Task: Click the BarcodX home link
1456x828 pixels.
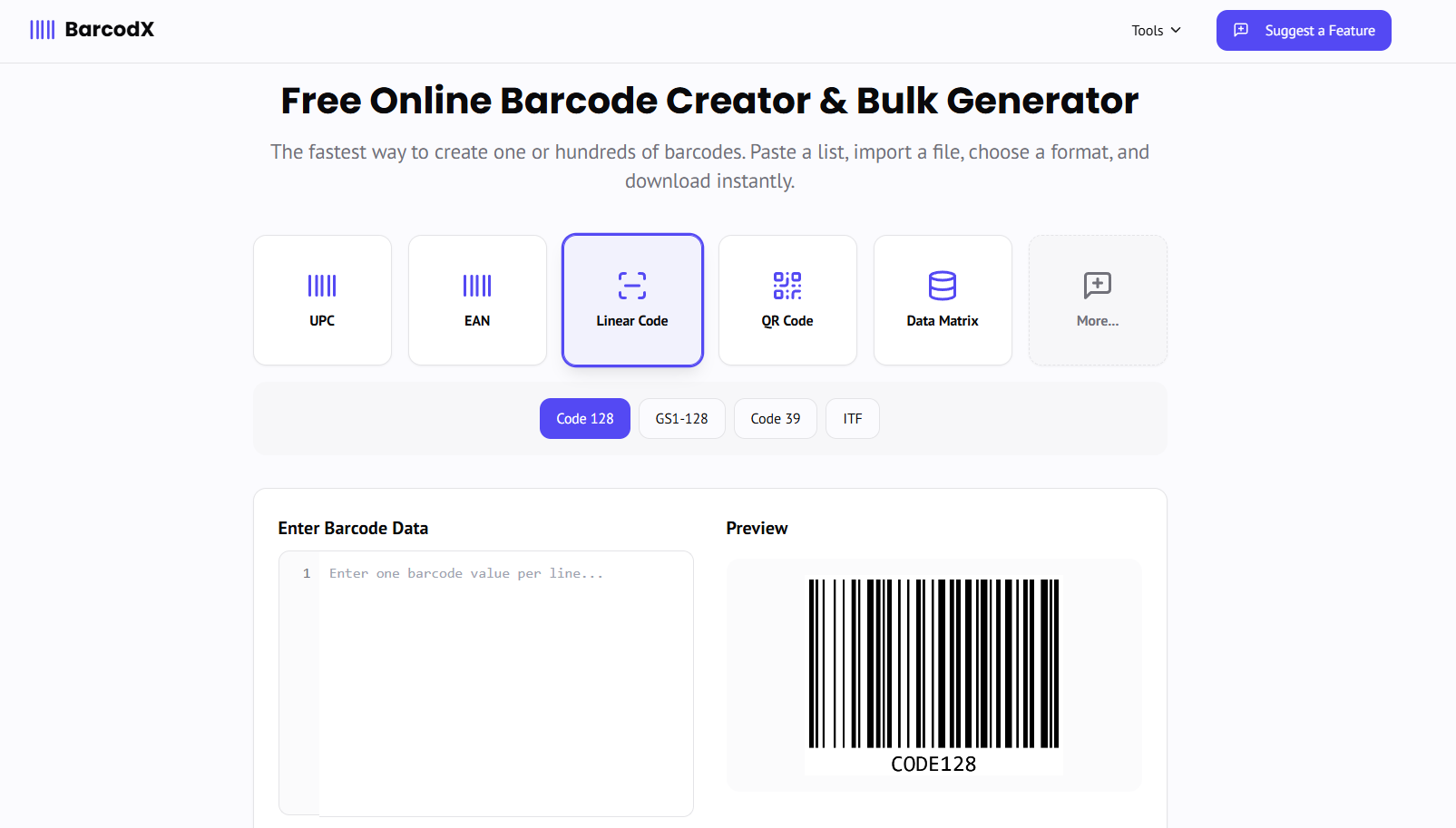Action: (x=91, y=29)
